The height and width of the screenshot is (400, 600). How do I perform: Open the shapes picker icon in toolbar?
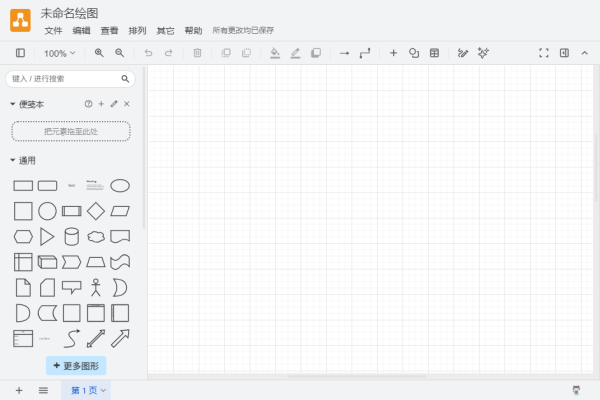click(414, 53)
